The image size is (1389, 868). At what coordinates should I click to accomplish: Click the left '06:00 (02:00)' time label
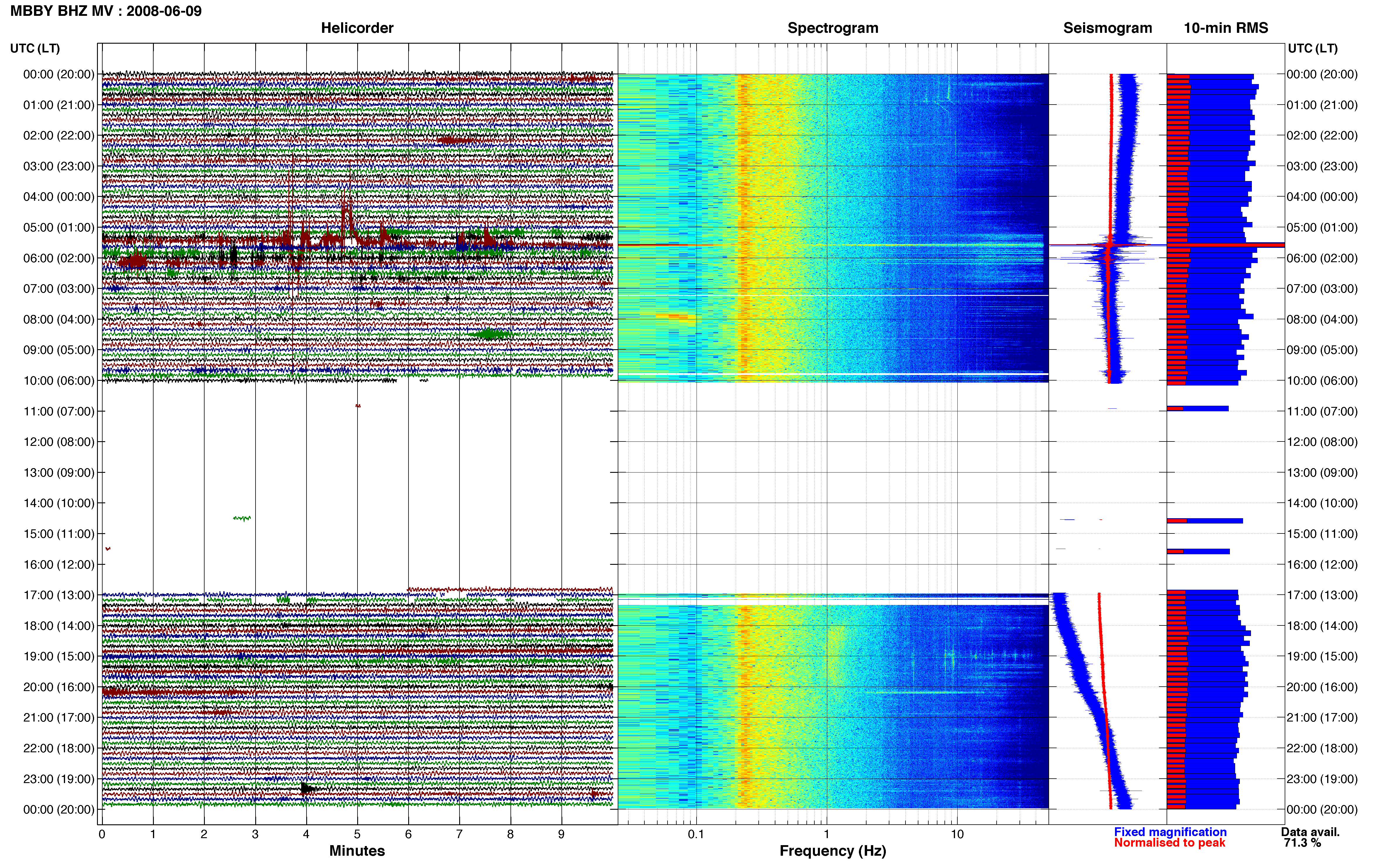[59, 258]
